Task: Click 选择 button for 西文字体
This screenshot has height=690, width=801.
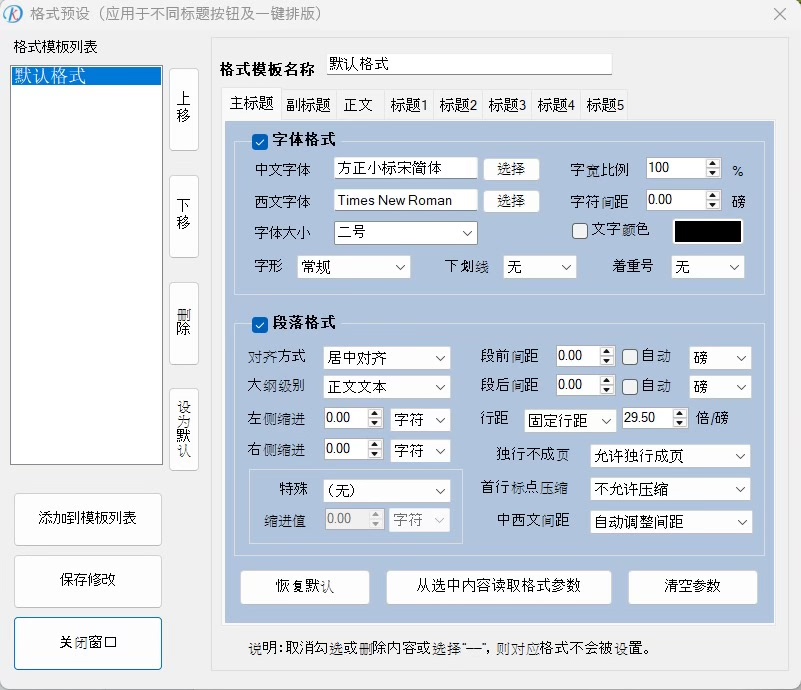Action: pos(511,201)
